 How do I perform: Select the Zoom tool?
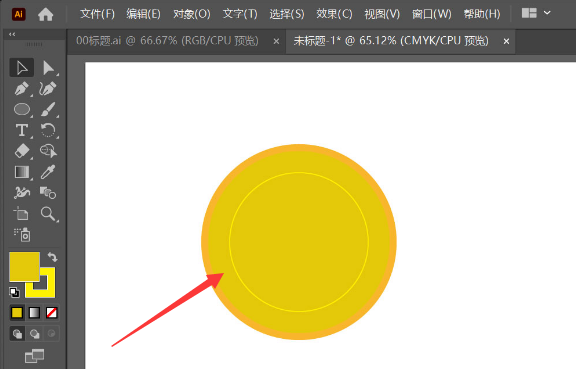tap(48, 214)
